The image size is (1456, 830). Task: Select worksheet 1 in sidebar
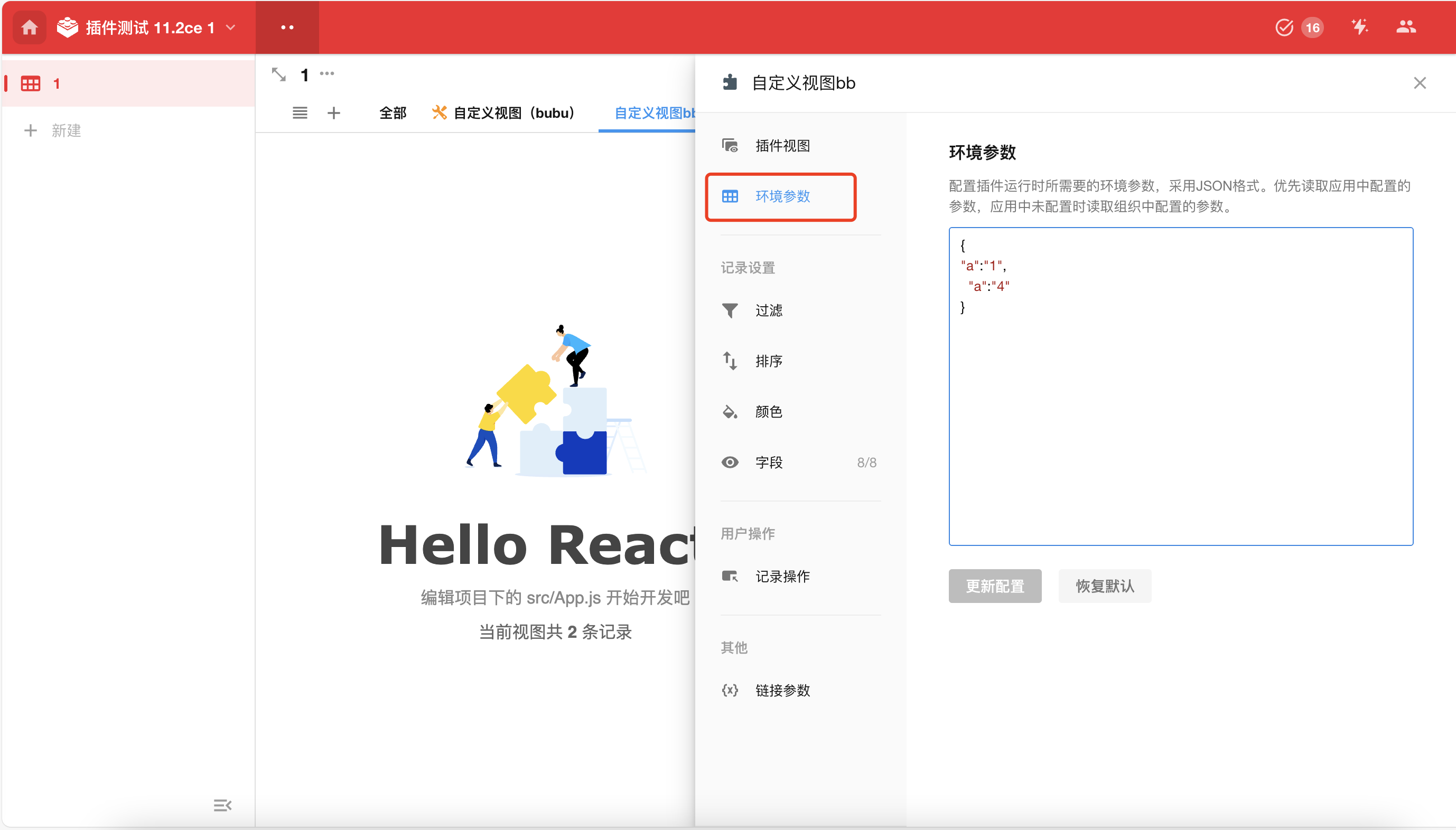point(128,84)
